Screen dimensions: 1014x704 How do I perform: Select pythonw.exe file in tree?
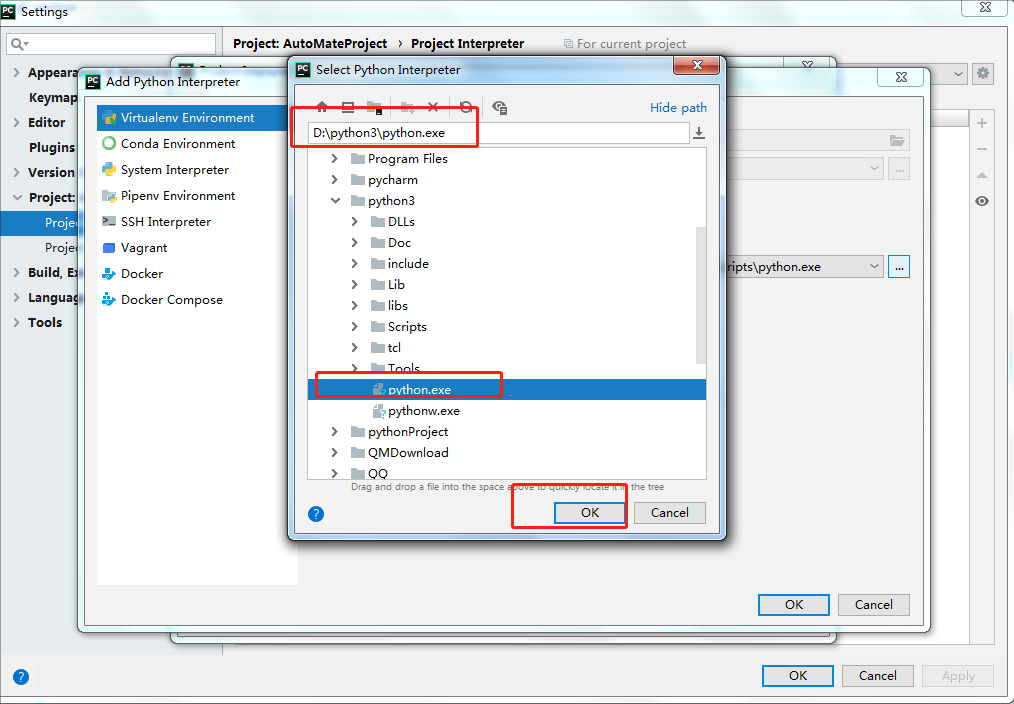coord(507,411)
